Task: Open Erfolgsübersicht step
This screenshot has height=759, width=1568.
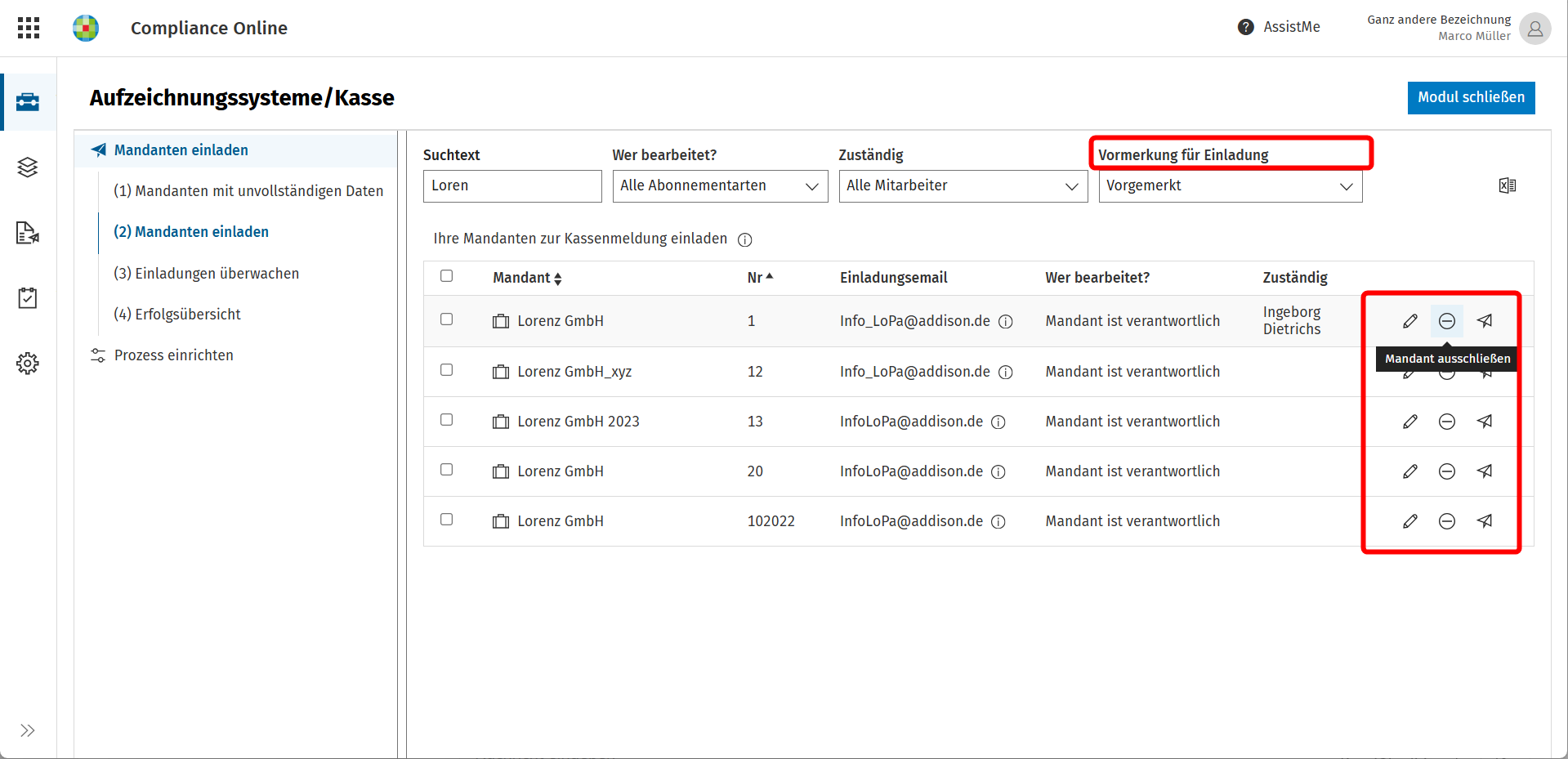Action: tap(176, 315)
